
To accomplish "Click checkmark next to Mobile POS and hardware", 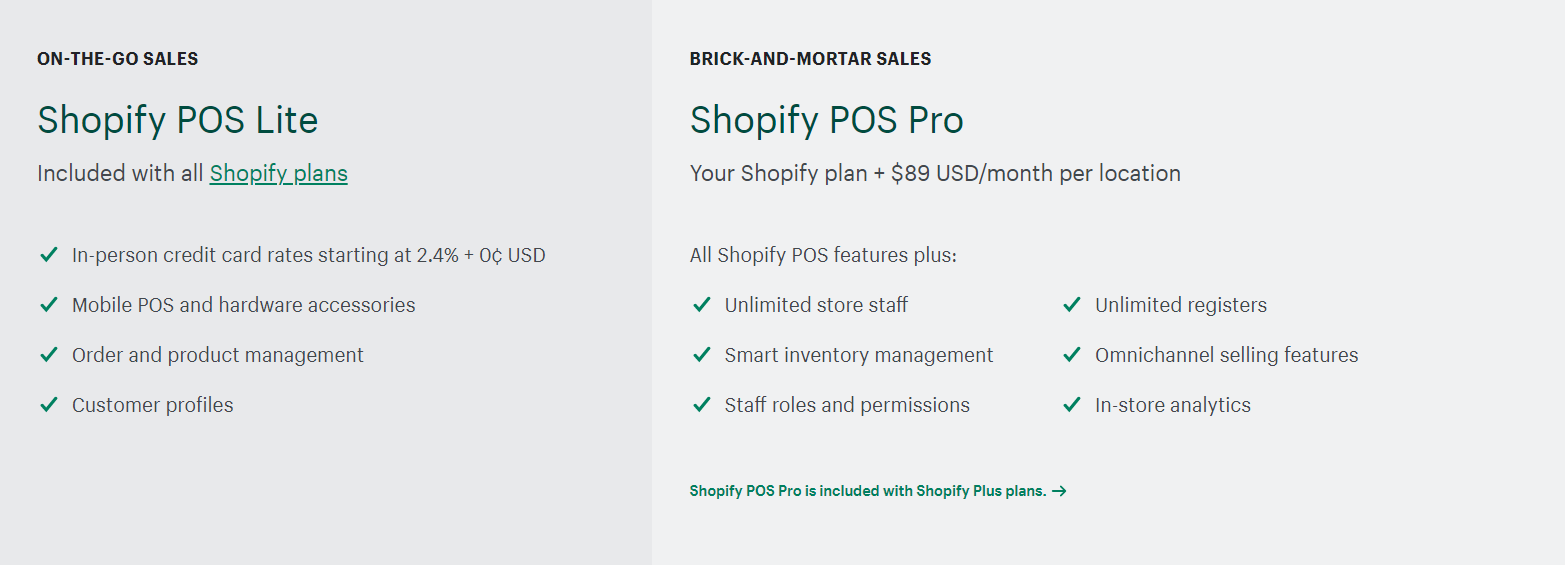I will [x=48, y=305].
